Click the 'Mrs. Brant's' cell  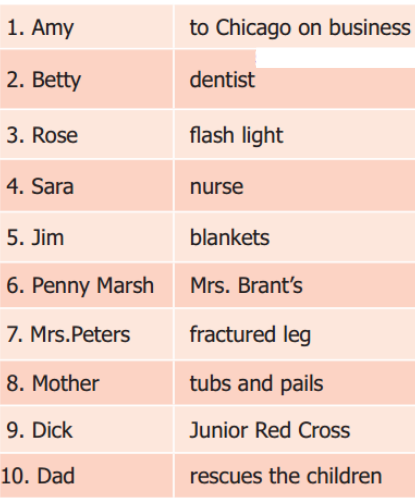(x=295, y=285)
